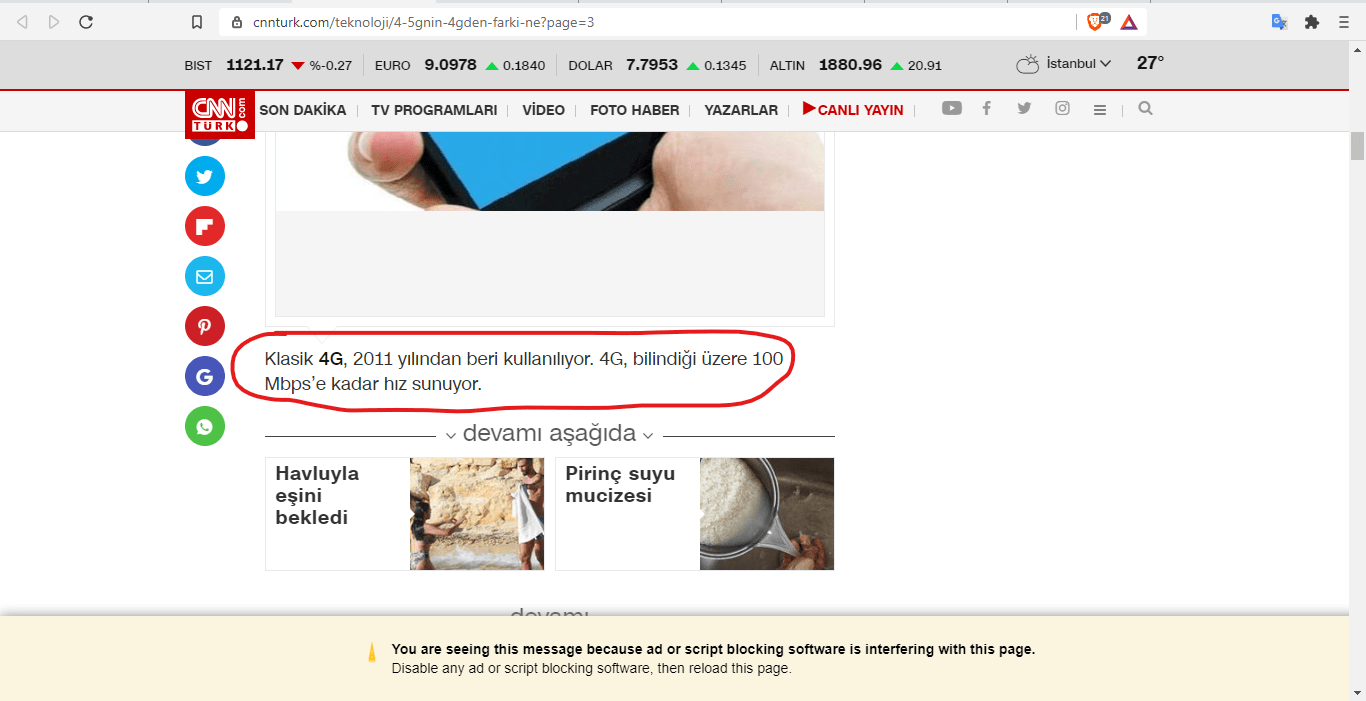1366x701 pixels.
Task: Expand the İstanbul weather city dropdown
Action: tap(1078, 64)
